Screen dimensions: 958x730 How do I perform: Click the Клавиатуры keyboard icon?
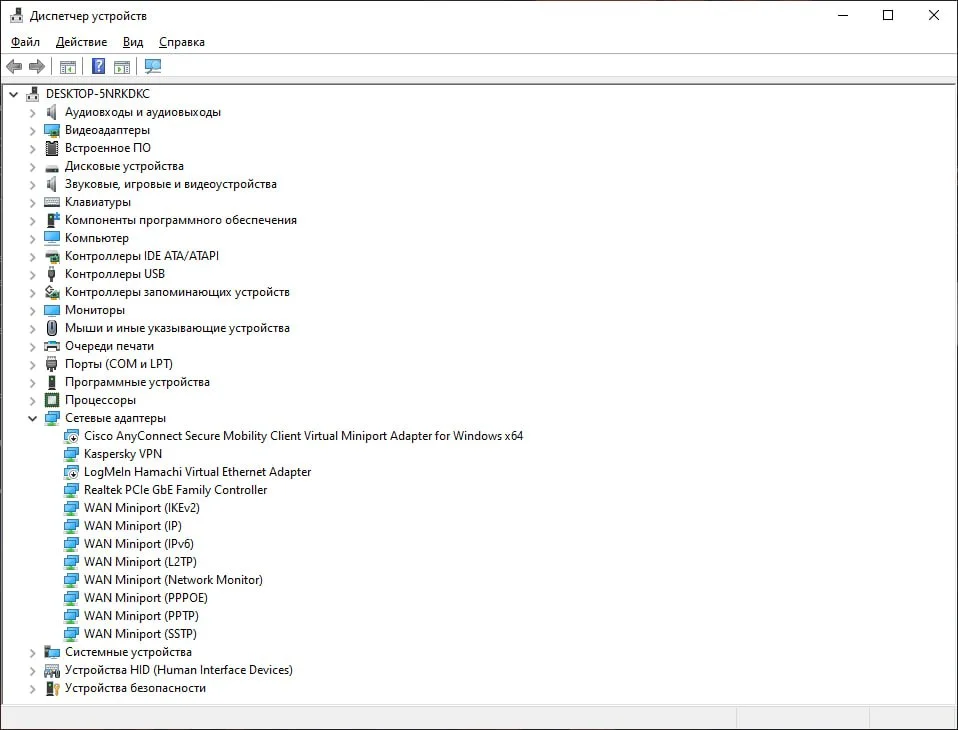(x=52, y=202)
